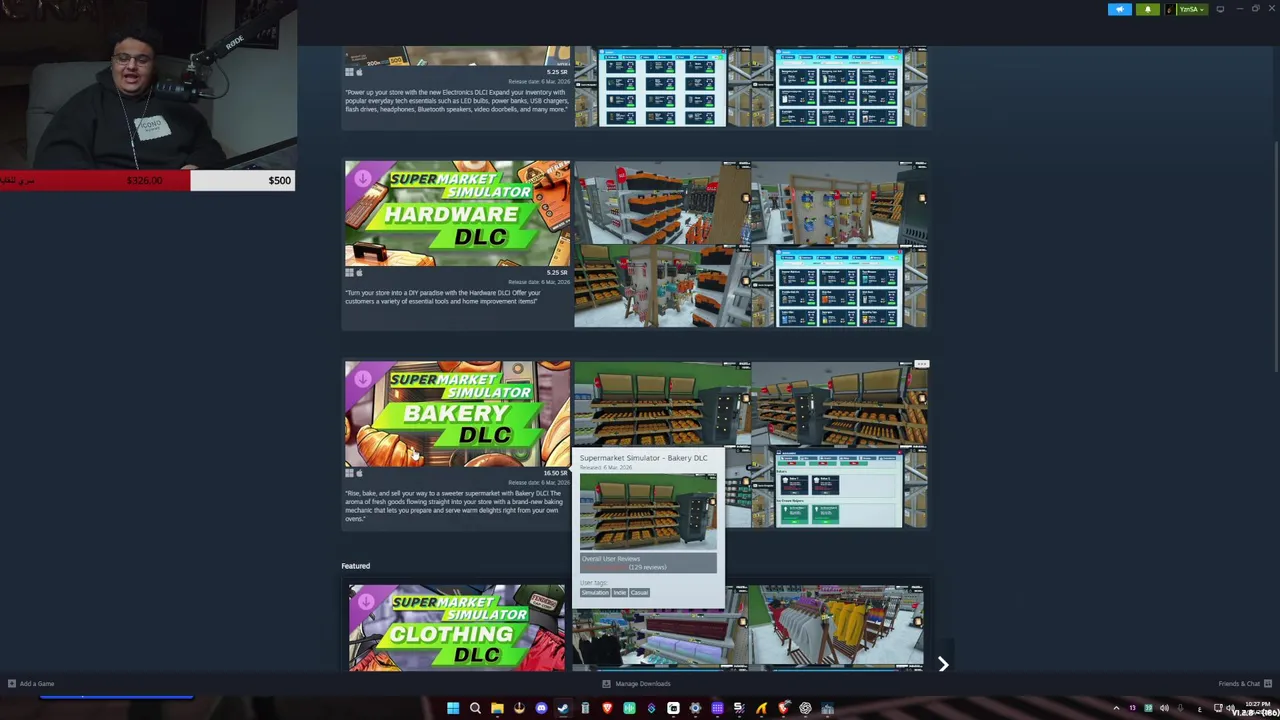Viewport: 1280px width, 720px height.
Task: Open Windows taskbar search
Action: pos(475,708)
